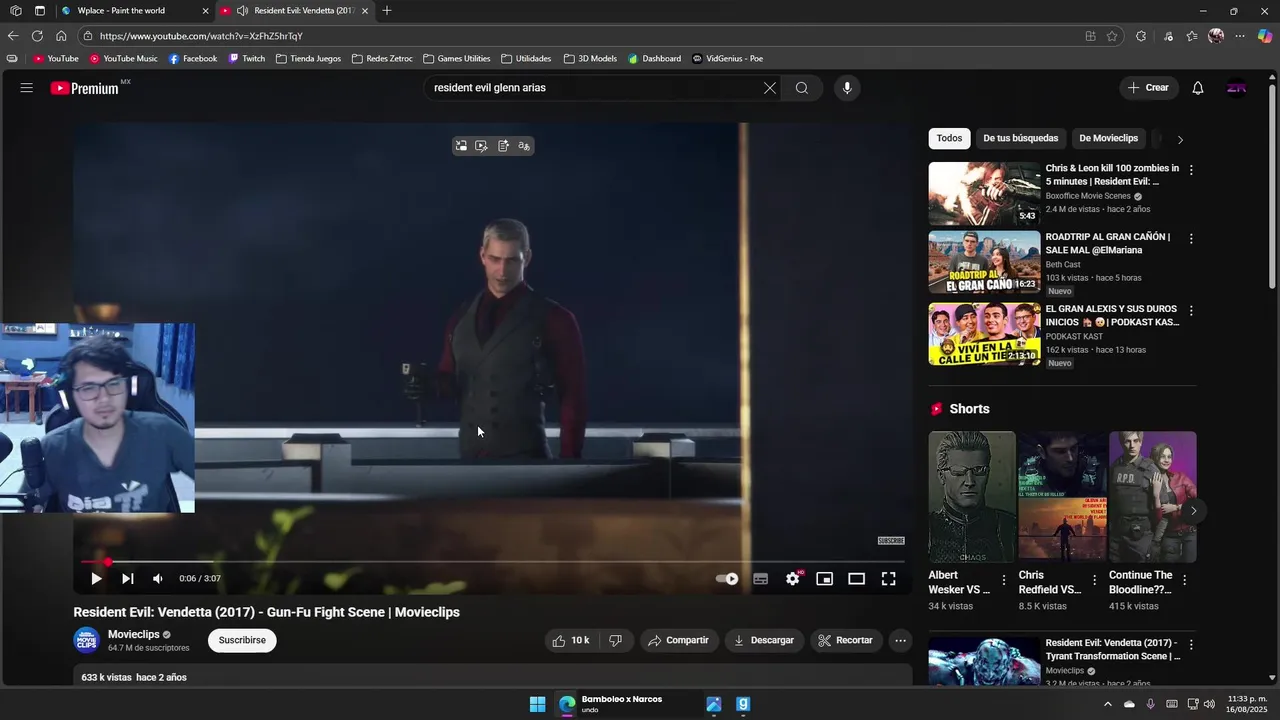
Task: Switch to theater mode
Action: tap(857, 579)
